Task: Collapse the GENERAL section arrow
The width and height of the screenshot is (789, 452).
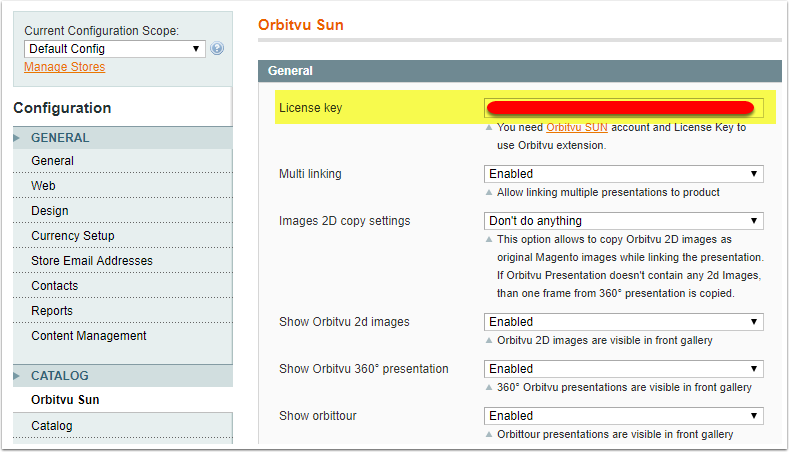Action: tap(17, 138)
